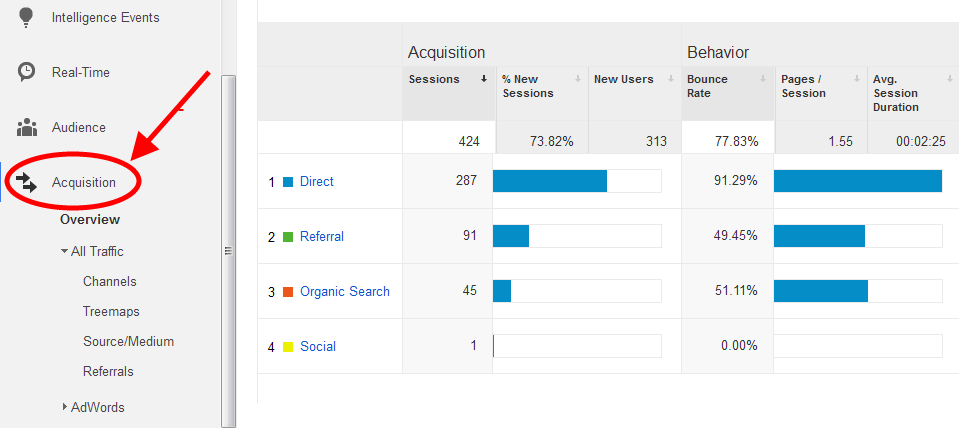Click the Audience people icon
Screen dimensions: 959x428
click(27, 128)
